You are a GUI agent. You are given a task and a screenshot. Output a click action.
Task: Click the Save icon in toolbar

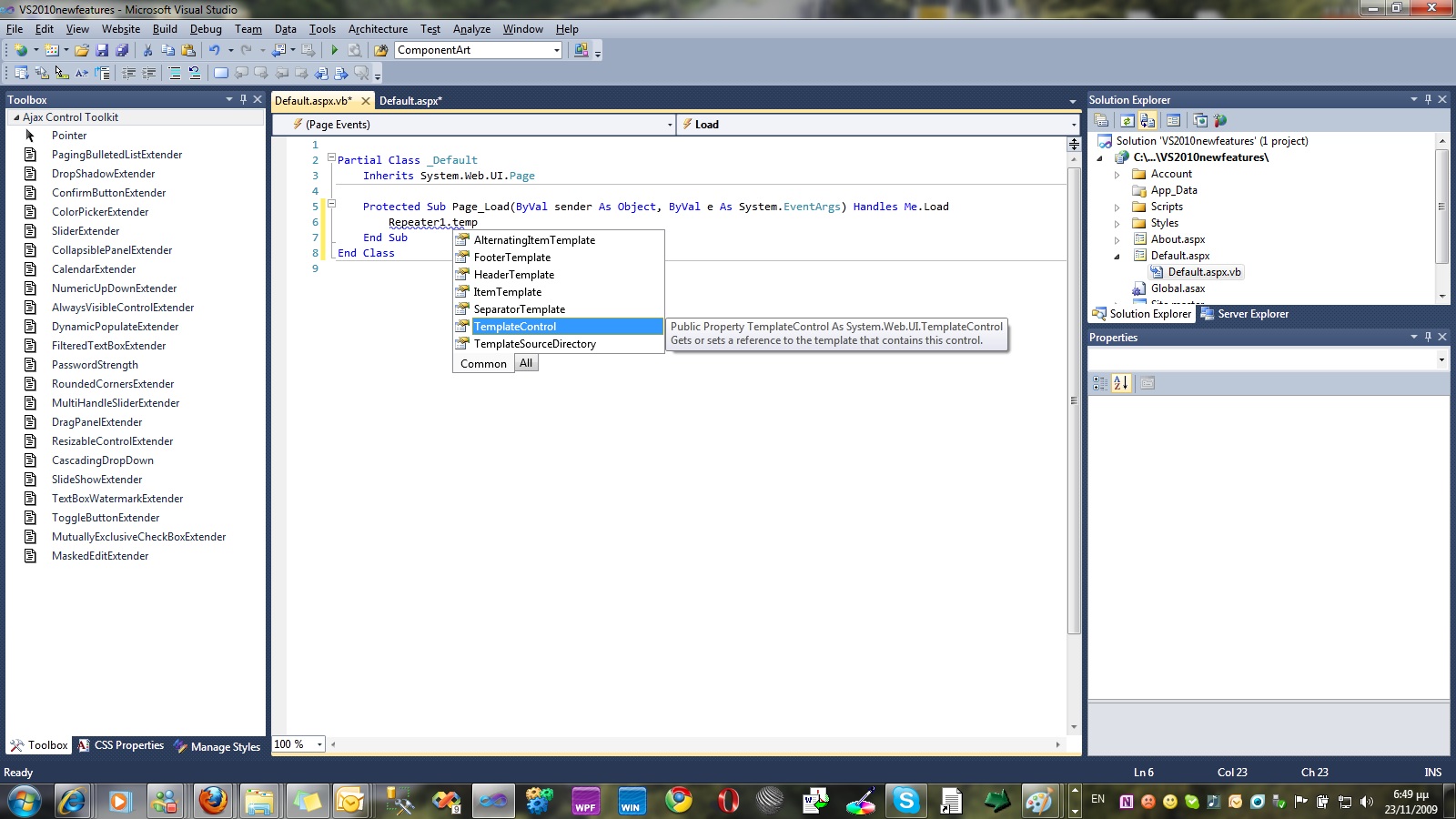102,50
